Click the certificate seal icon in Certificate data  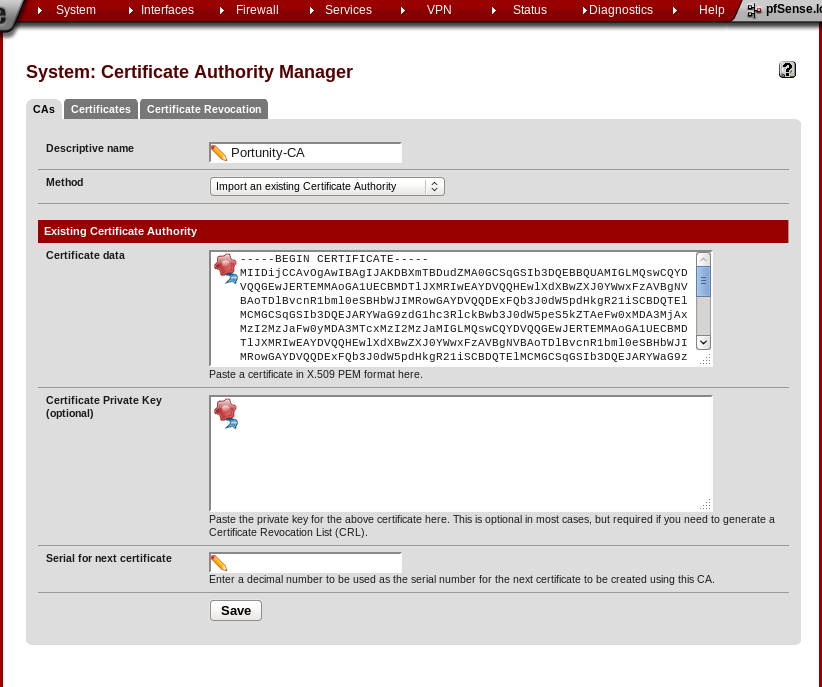[x=226, y=268]
